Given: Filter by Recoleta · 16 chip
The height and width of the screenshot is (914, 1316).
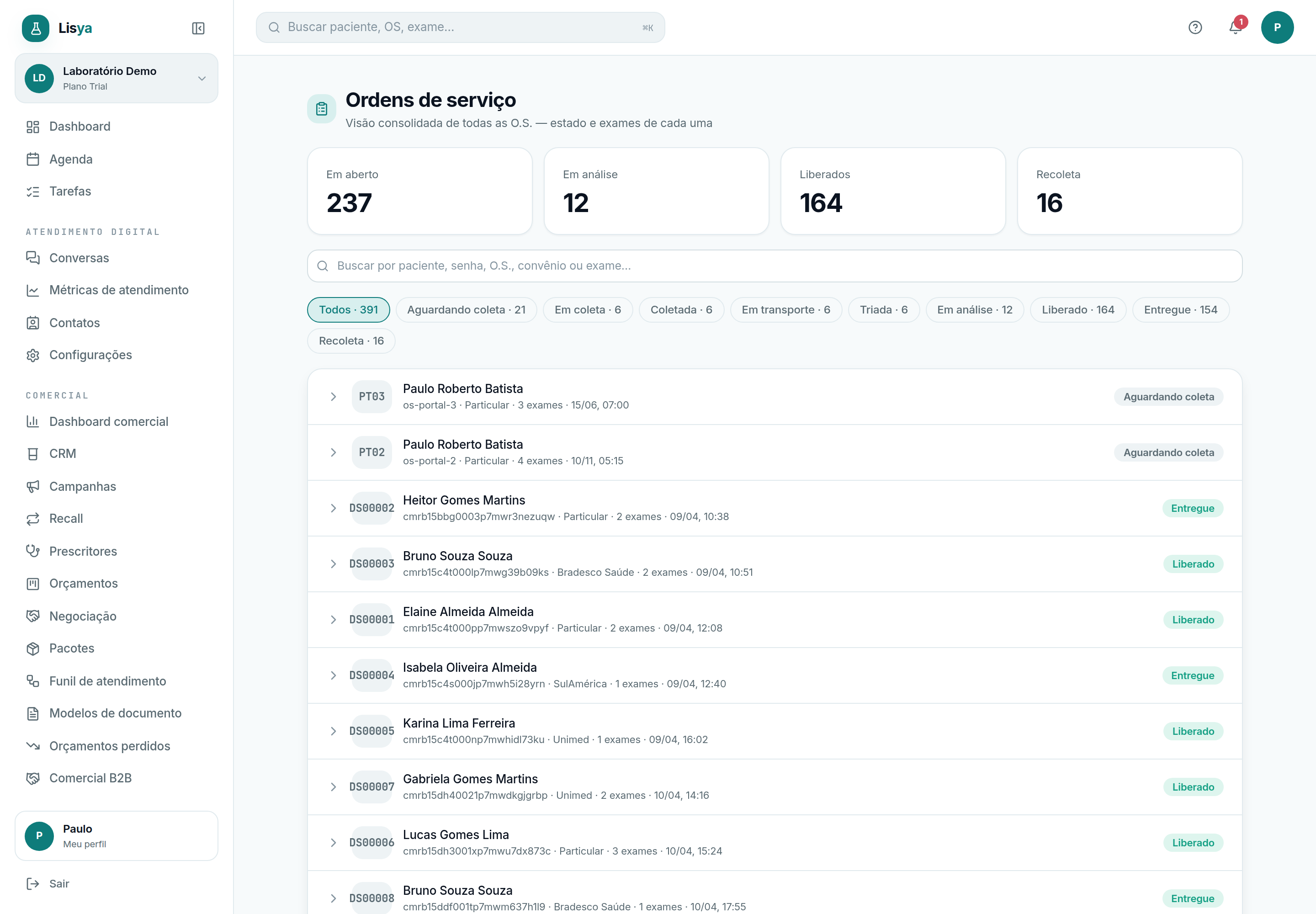Looking at the screenshot, I should click(x=351, y=341).
